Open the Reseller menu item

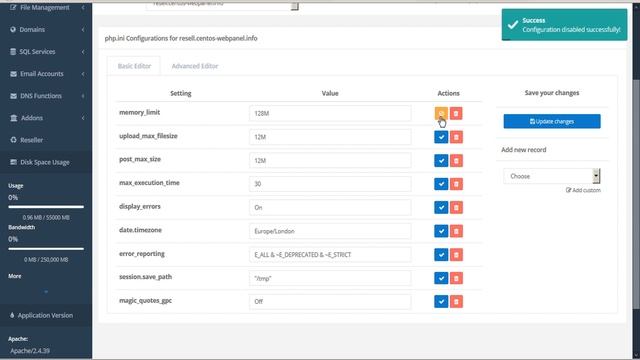(x=46, y=140)
